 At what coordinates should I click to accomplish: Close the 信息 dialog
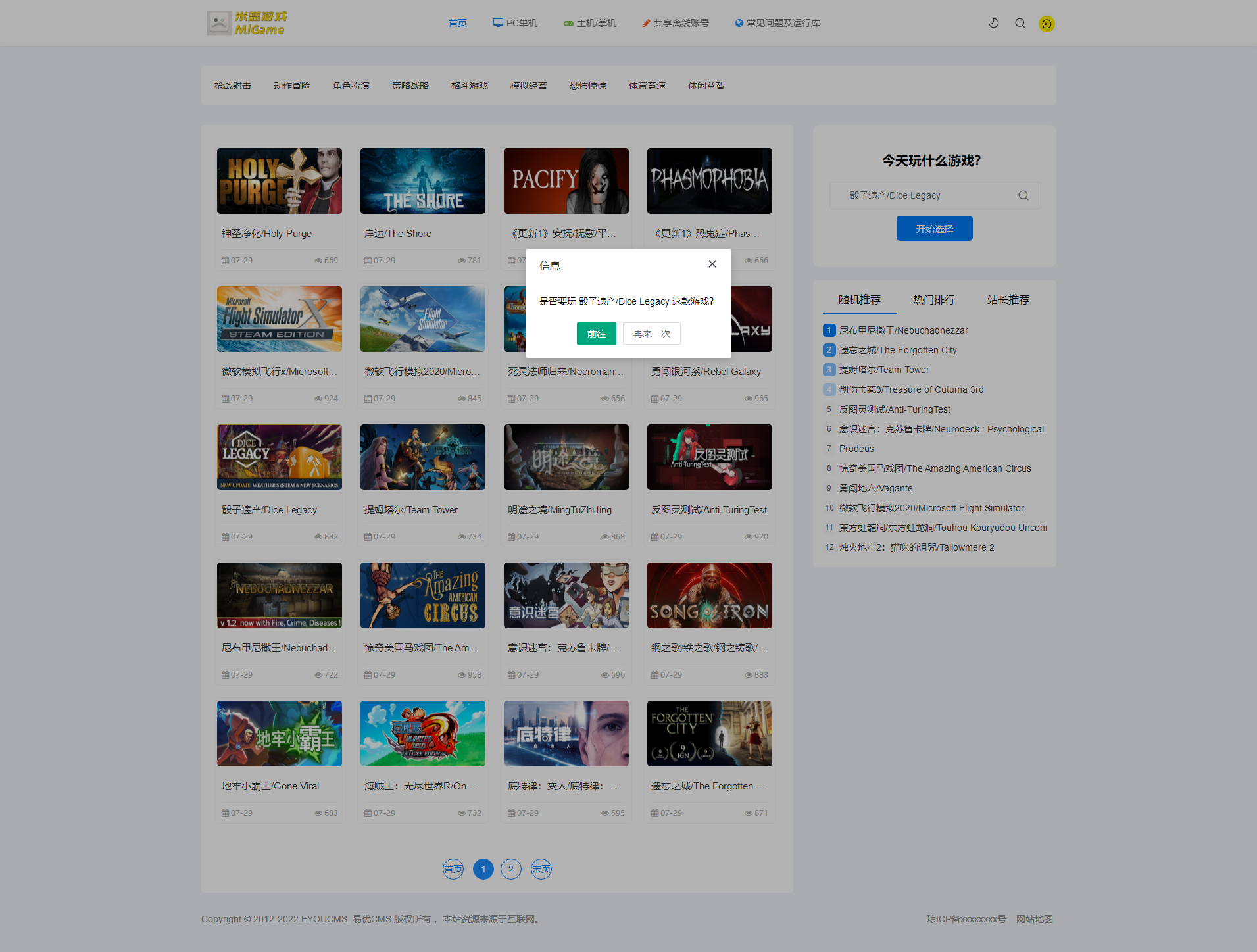click(x=712, y=264)
